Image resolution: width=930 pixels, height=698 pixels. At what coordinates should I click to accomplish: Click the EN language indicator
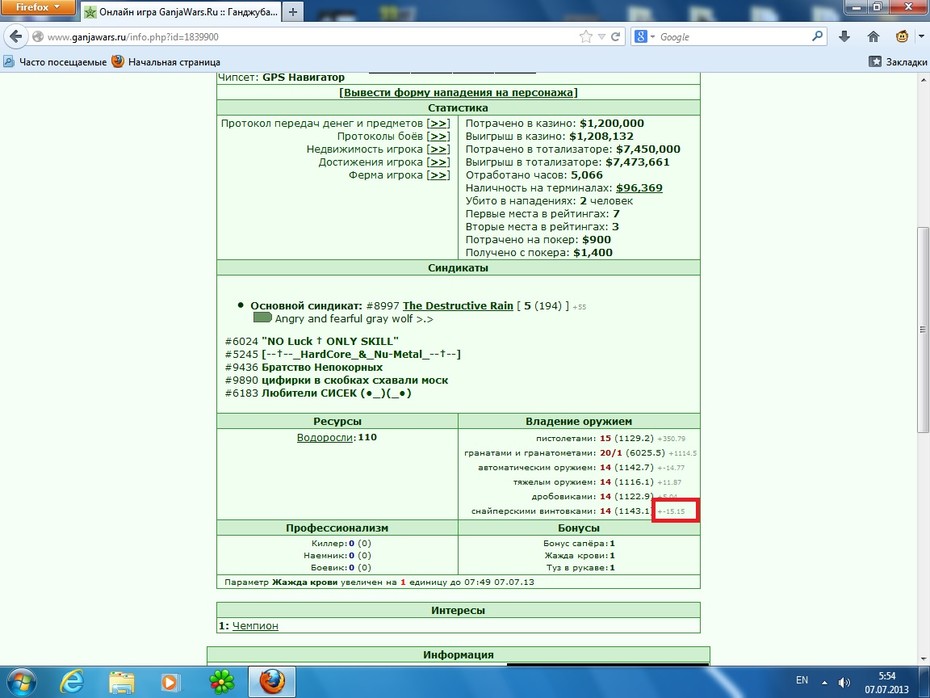click(x=802, y=681)
